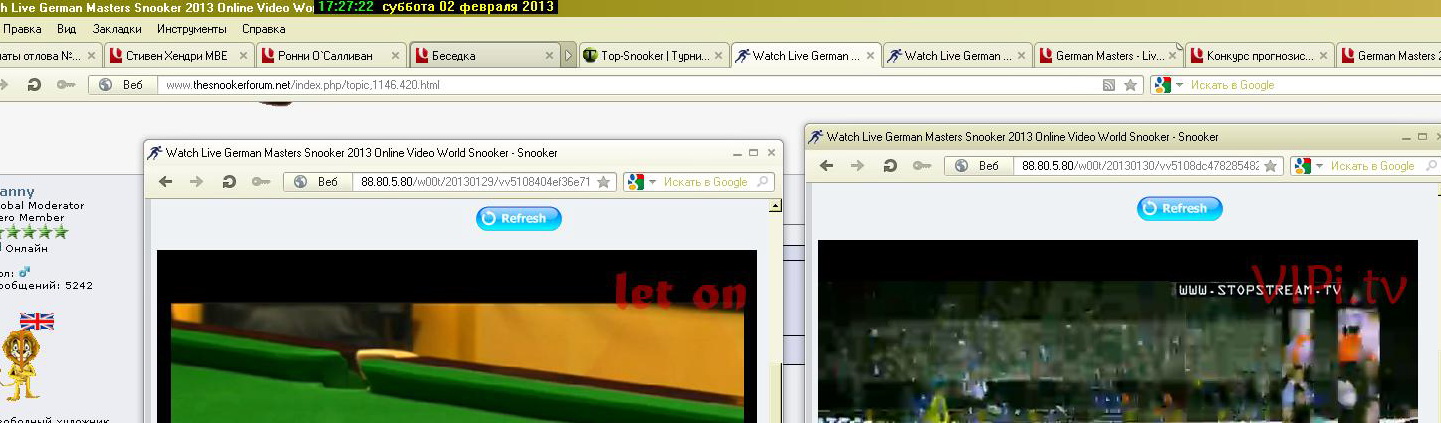Go back in the right popup window

(826, 166)
